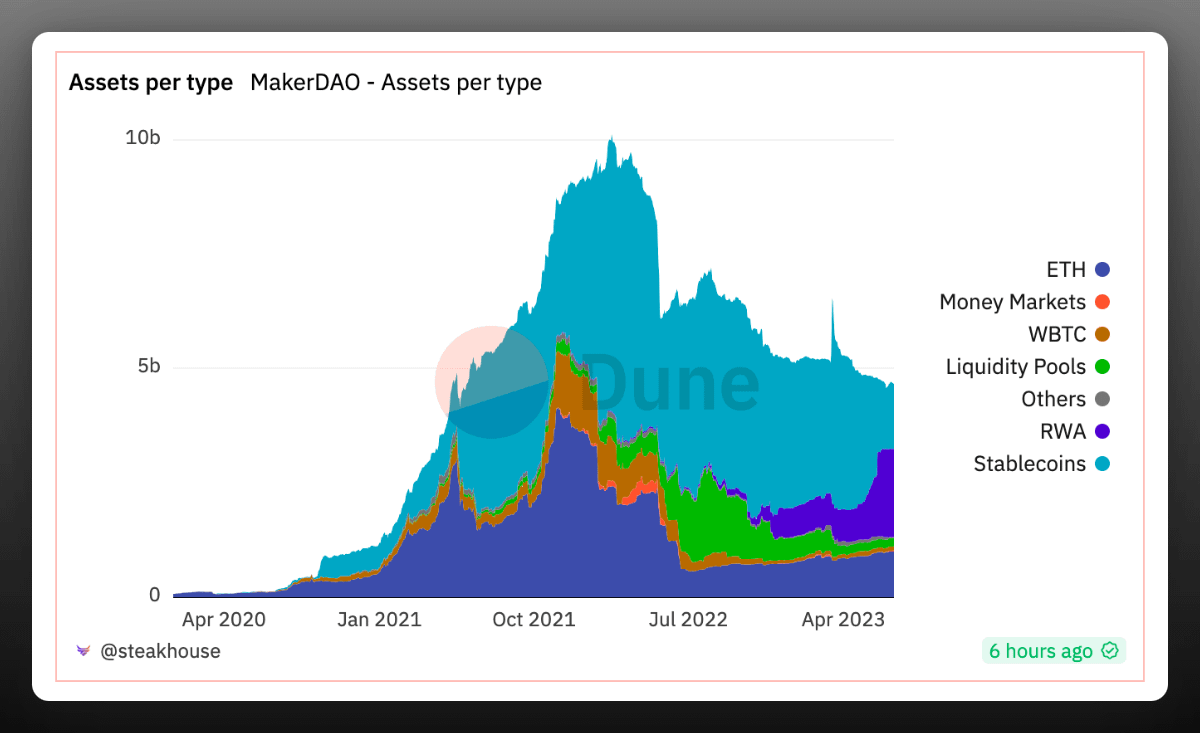The image size is (1200, 733).
Task: Click the MakerDAO - Assets per type subtitle
Action: click(396, 83)
